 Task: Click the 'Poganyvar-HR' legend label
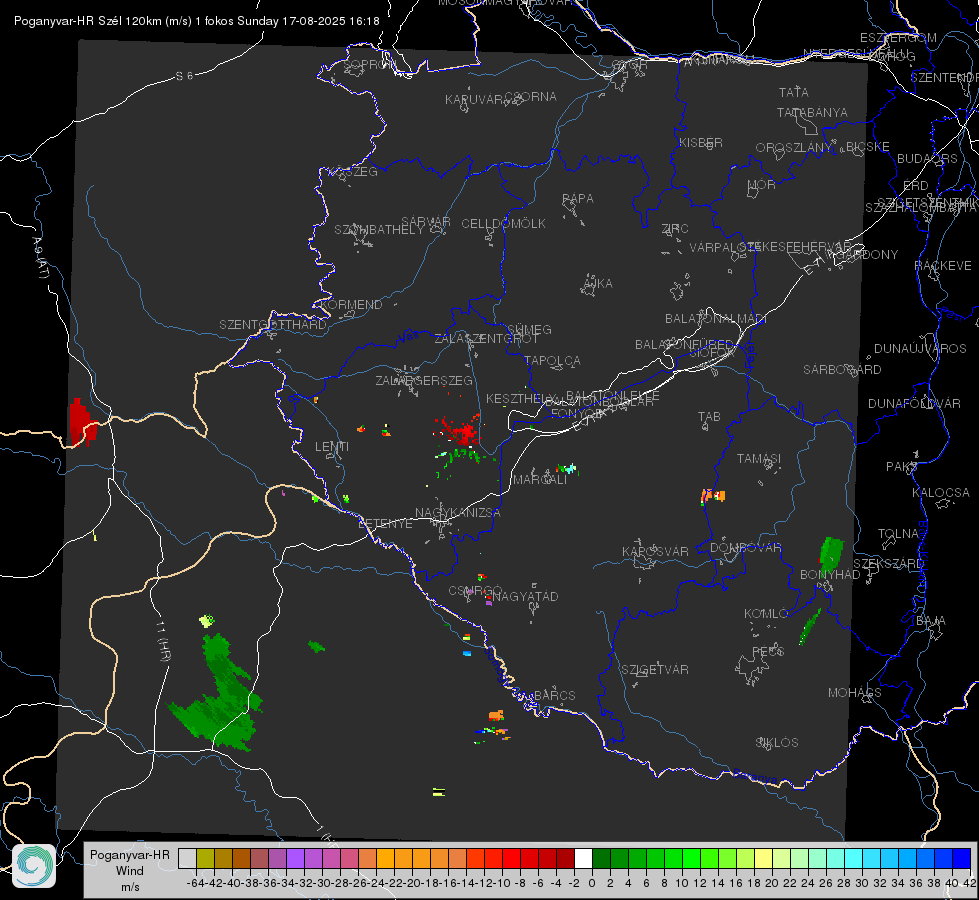[x=130, y=855]
